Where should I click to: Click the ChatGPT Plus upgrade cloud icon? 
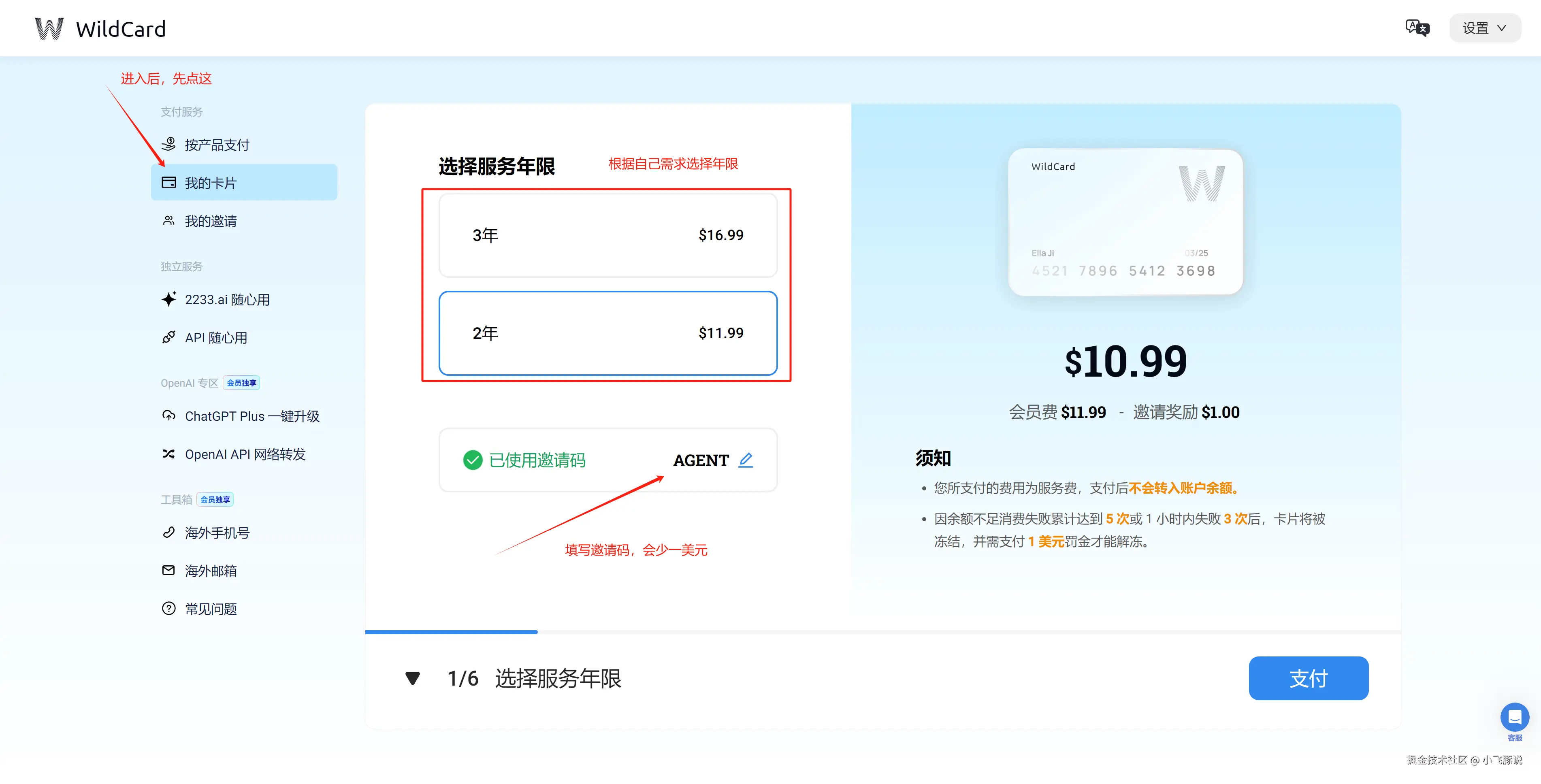[169, 415]
